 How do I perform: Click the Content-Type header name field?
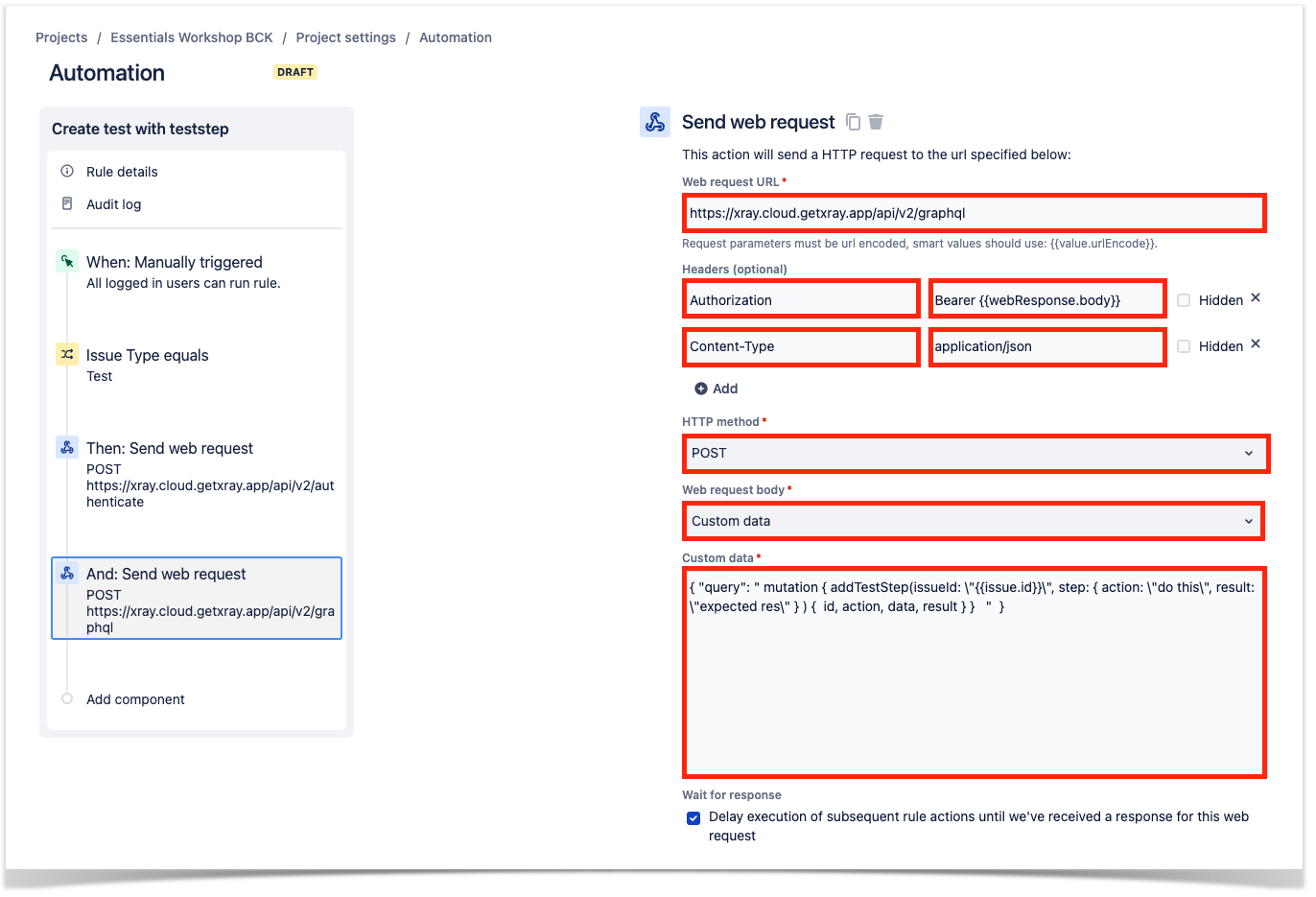click(801, 346)
